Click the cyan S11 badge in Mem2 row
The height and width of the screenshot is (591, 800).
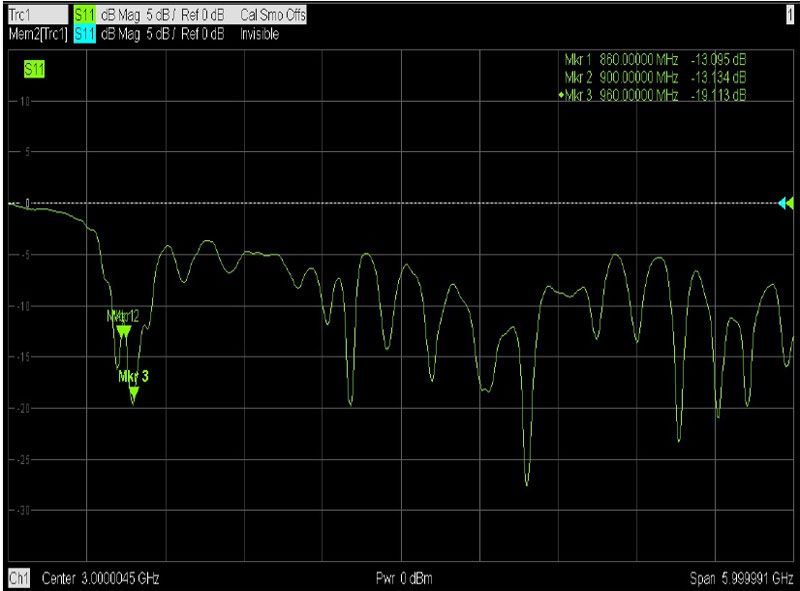[85, 34]
